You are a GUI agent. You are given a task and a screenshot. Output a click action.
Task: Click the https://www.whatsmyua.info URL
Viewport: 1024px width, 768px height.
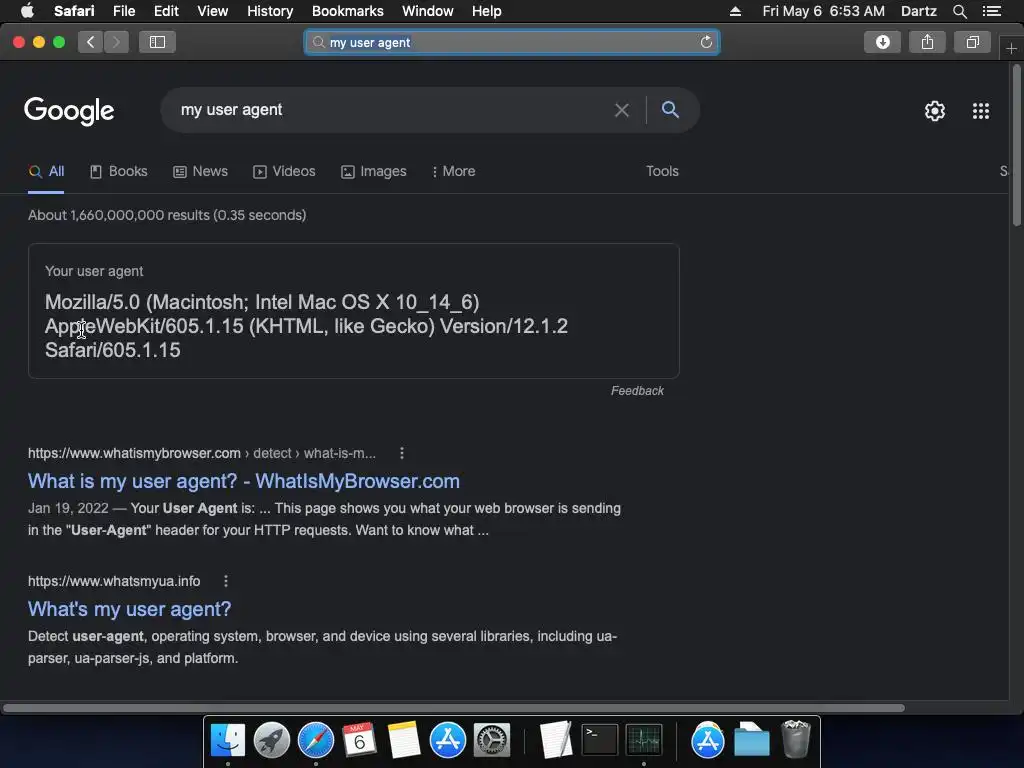tap(114, 581)
